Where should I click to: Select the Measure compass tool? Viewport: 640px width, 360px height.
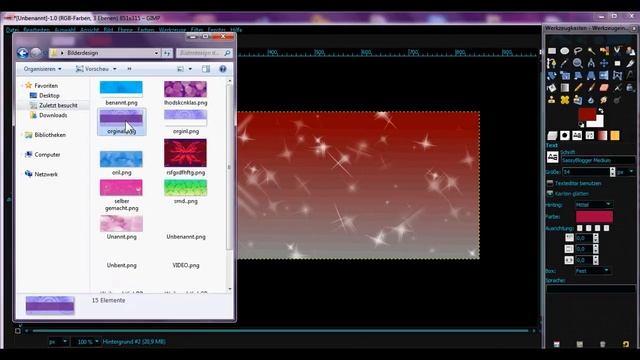tap(591, 63)
